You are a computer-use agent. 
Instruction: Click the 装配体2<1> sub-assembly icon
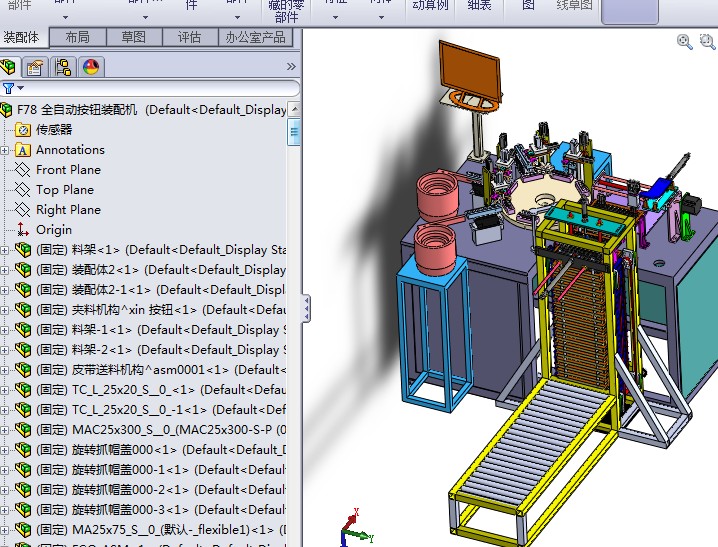23,270
